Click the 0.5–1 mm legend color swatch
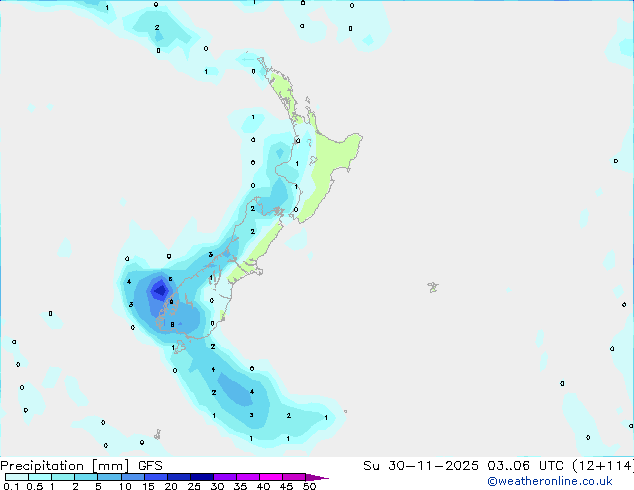The image size is (634, 490). coord(40,477)
